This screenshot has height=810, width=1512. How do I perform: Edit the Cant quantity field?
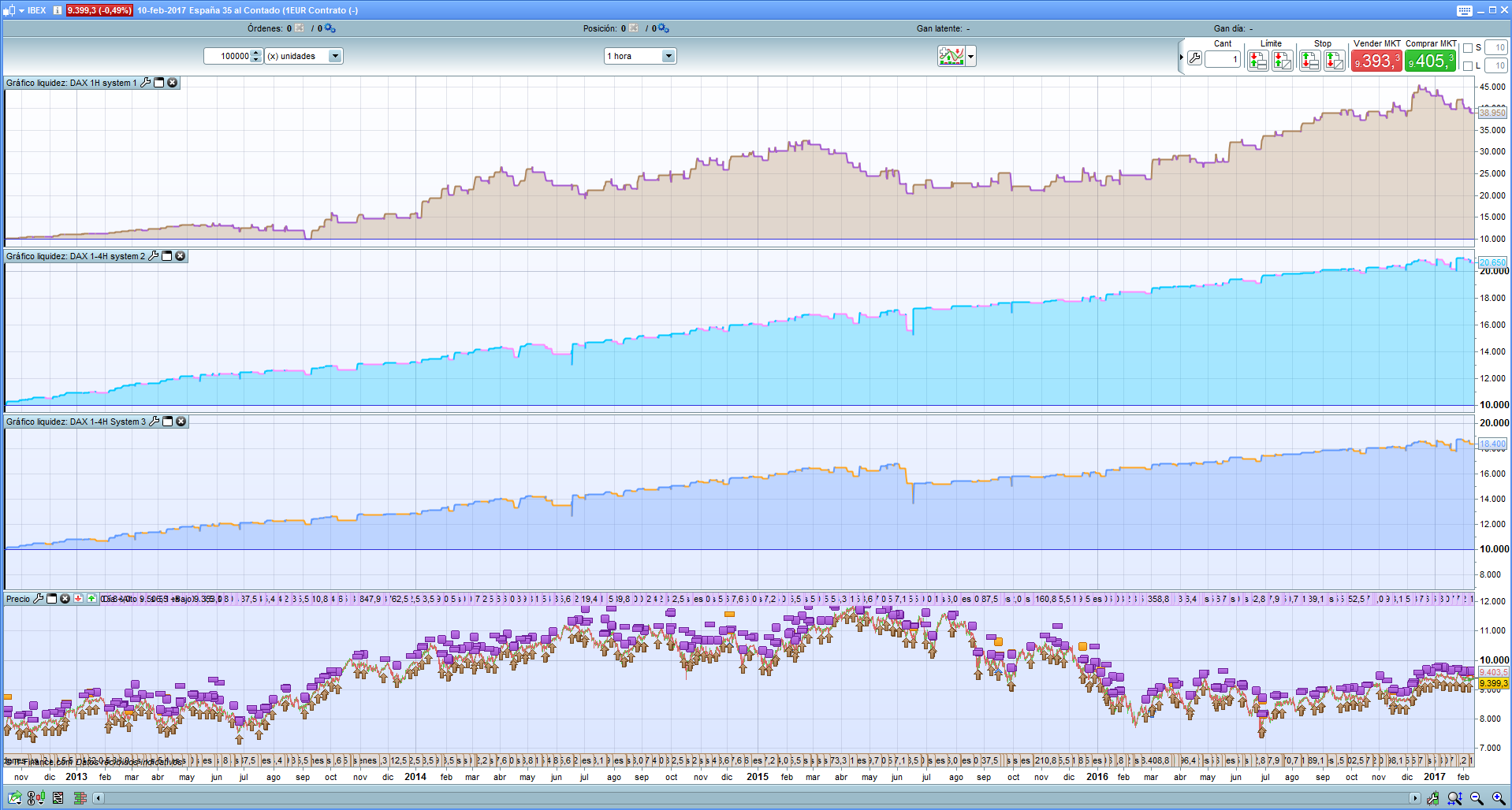[x=1223, y=59]
